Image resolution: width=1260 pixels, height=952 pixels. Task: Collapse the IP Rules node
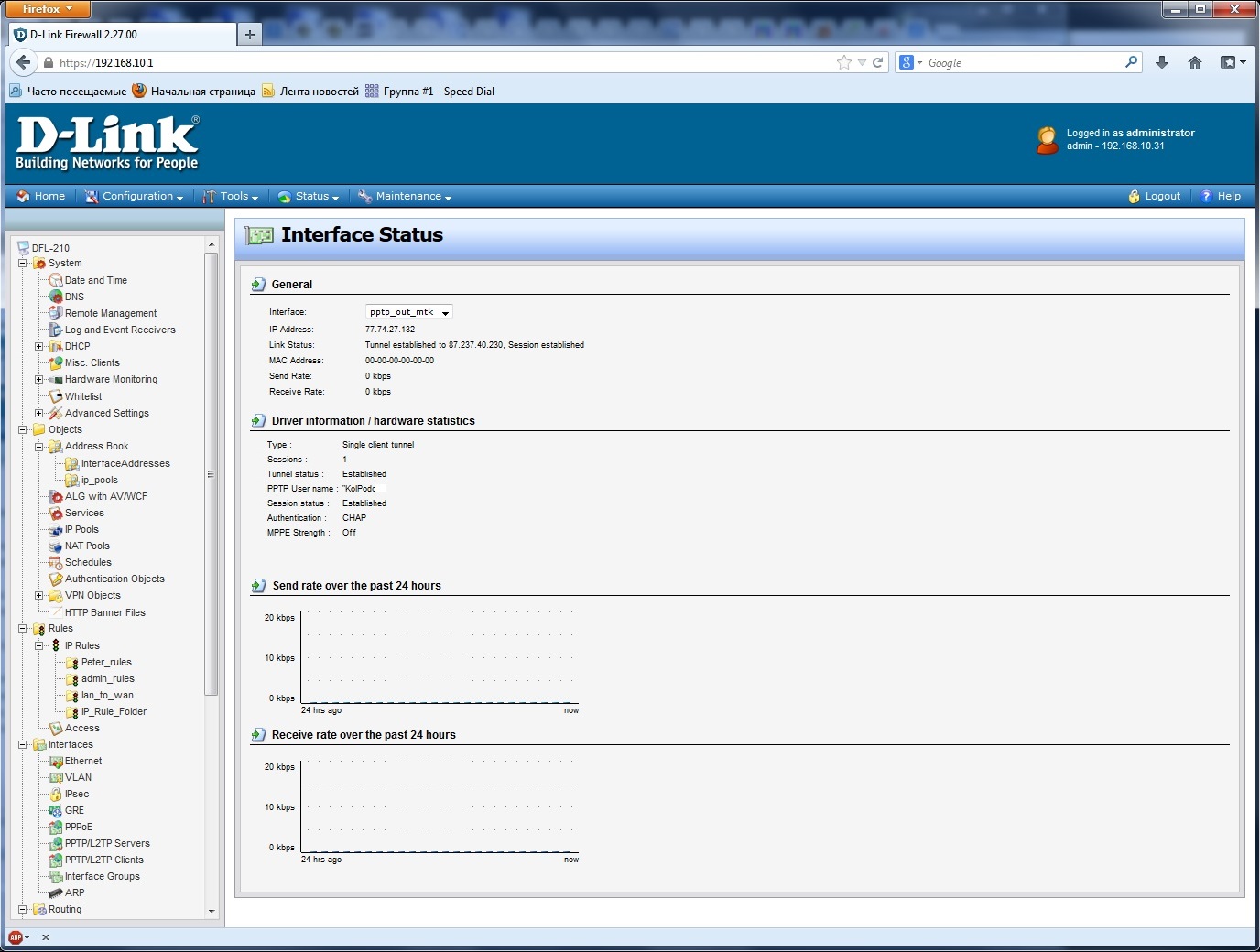click(x=39, y=645)
